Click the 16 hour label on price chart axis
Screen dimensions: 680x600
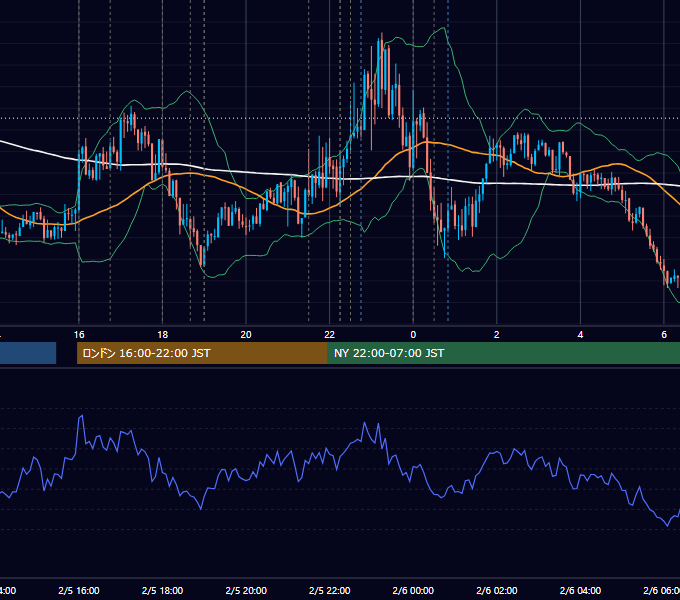click(79, 335)
